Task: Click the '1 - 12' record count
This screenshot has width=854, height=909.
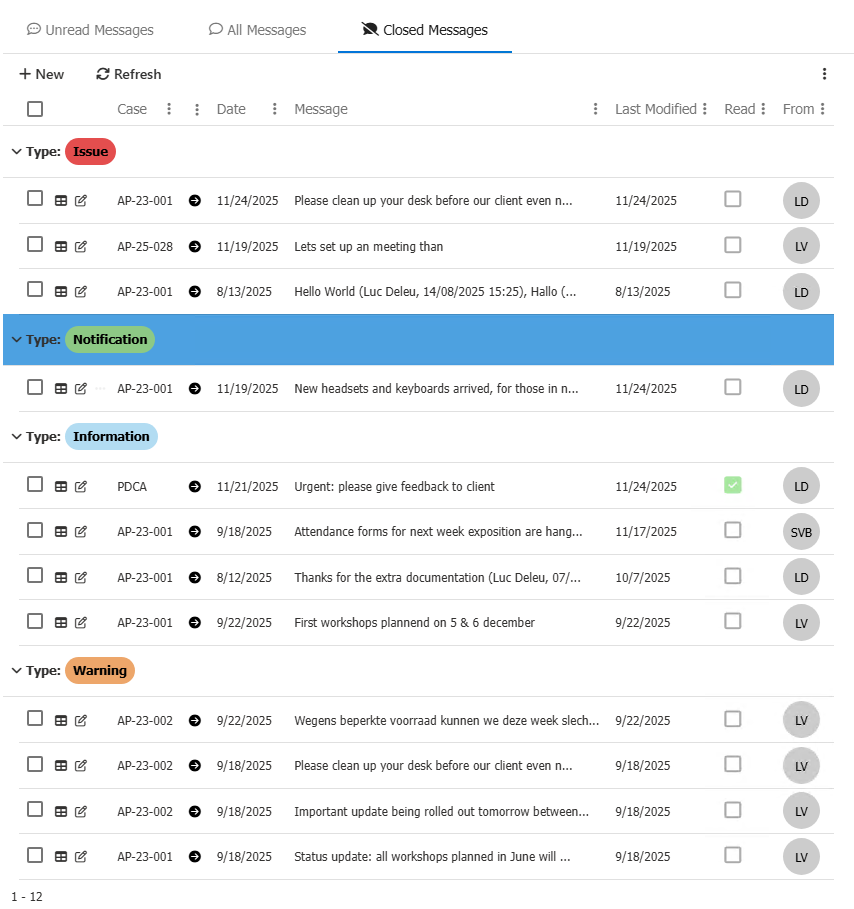Action: (x=27, y=896)
